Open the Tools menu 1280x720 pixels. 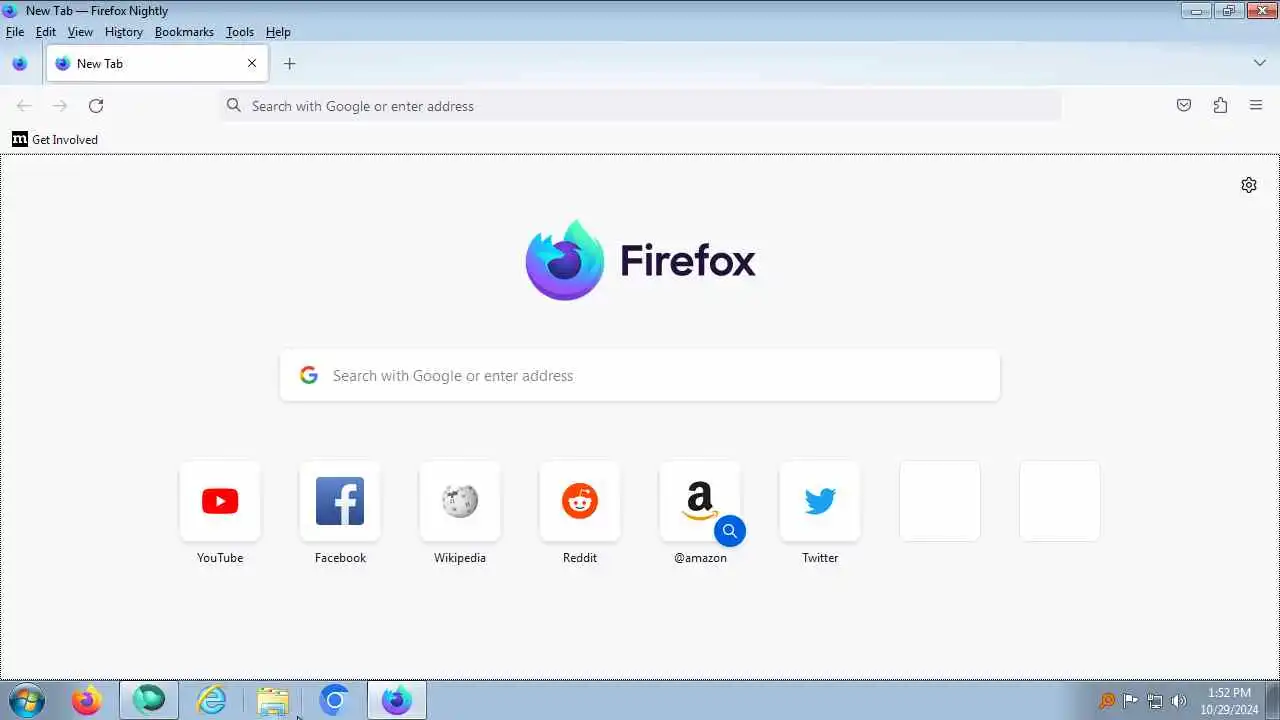coord(240,32)
